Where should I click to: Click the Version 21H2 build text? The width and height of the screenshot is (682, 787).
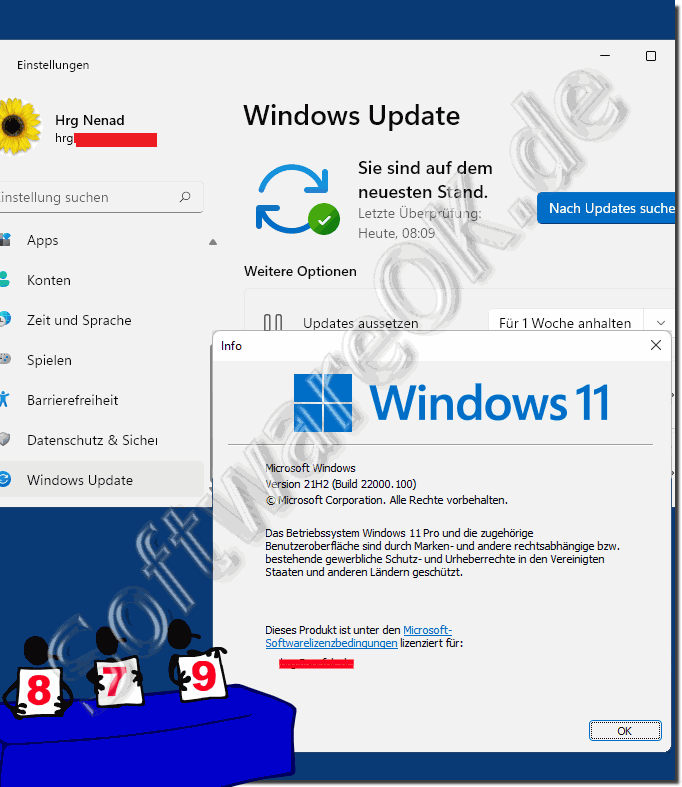click(341, 484)
